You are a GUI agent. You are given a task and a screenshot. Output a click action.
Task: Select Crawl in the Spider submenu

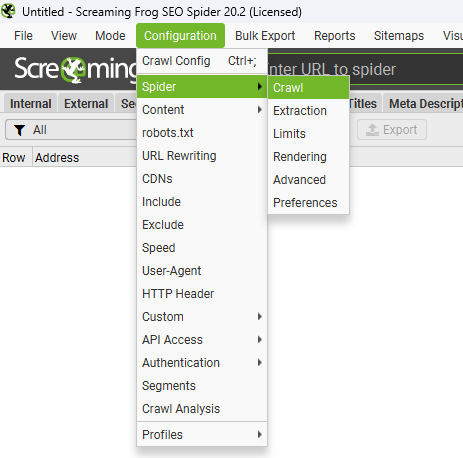click(x=308, y=88)
